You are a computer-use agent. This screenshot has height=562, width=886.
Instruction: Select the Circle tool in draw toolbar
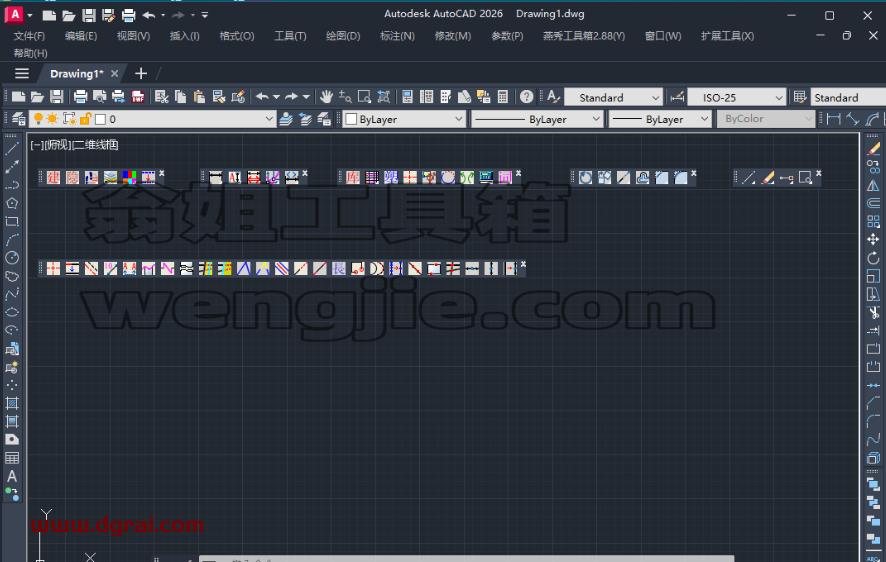12,258
